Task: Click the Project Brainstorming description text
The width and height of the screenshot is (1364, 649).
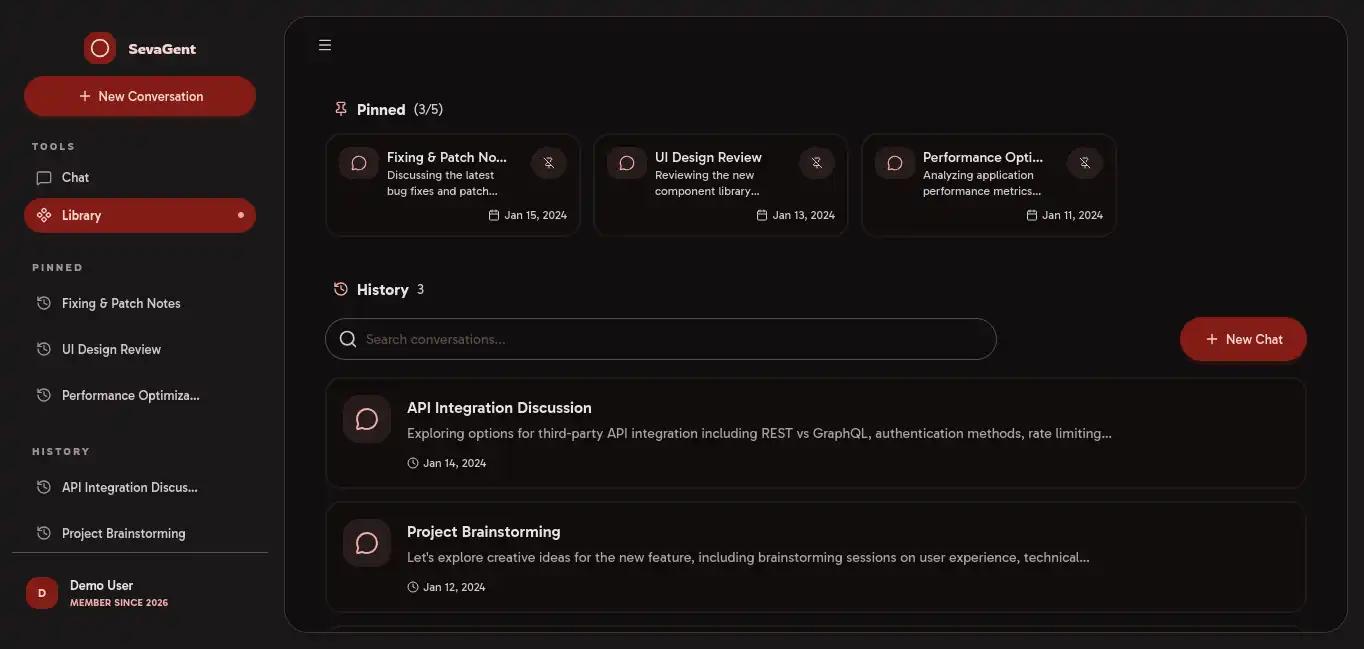Action: pos(748,558)
